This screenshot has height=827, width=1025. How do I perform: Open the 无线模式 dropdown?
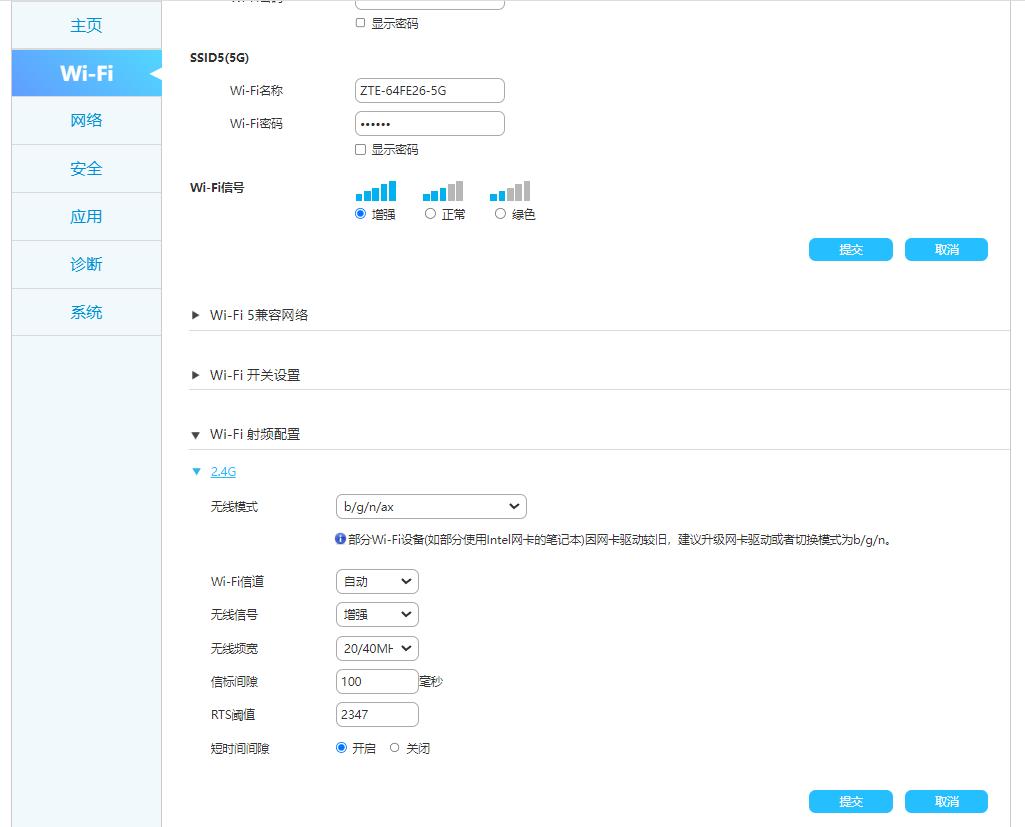(x=431, y=506)
